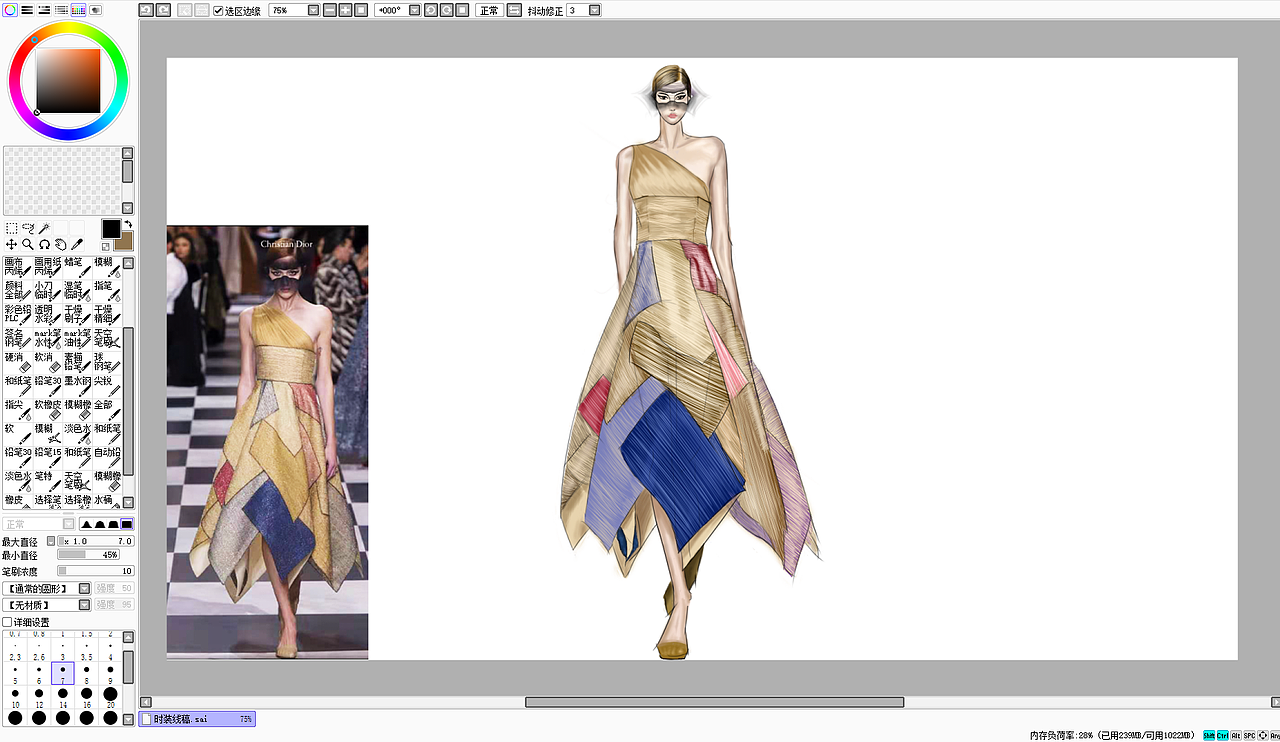The height and width of the screenshot is (742, 1280).
Task: Choose the 素描铅笔 sketch pencil brush
Action: point(77,363)
